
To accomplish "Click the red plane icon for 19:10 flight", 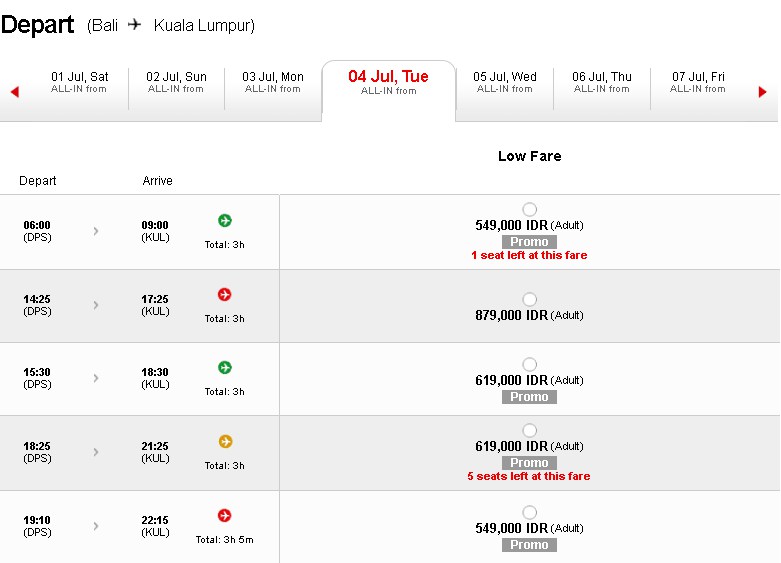I will 225,515.
